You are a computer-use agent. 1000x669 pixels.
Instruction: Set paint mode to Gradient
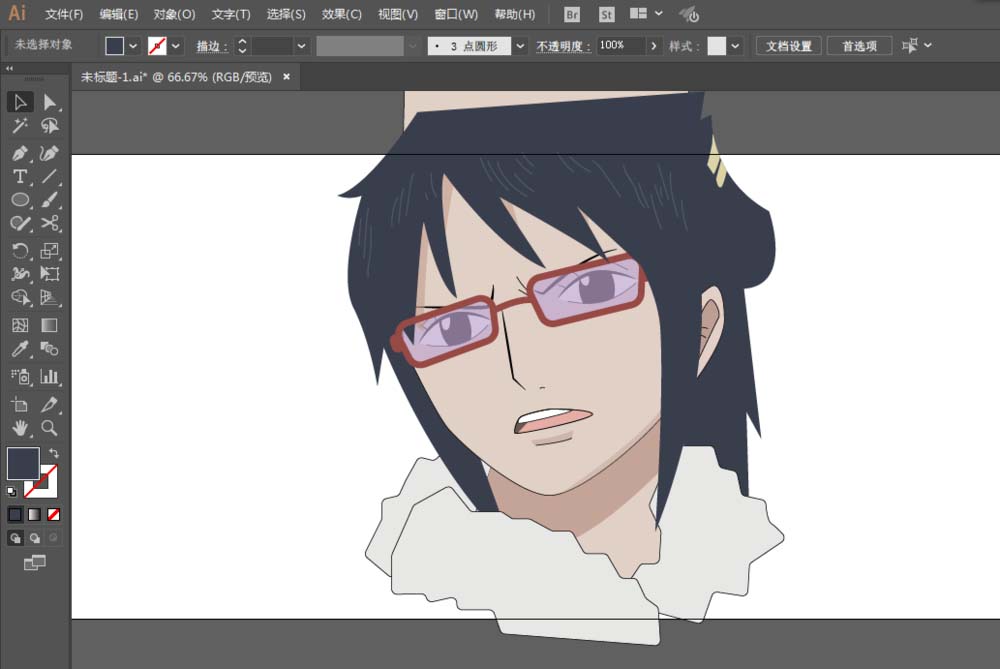point(34,514)
